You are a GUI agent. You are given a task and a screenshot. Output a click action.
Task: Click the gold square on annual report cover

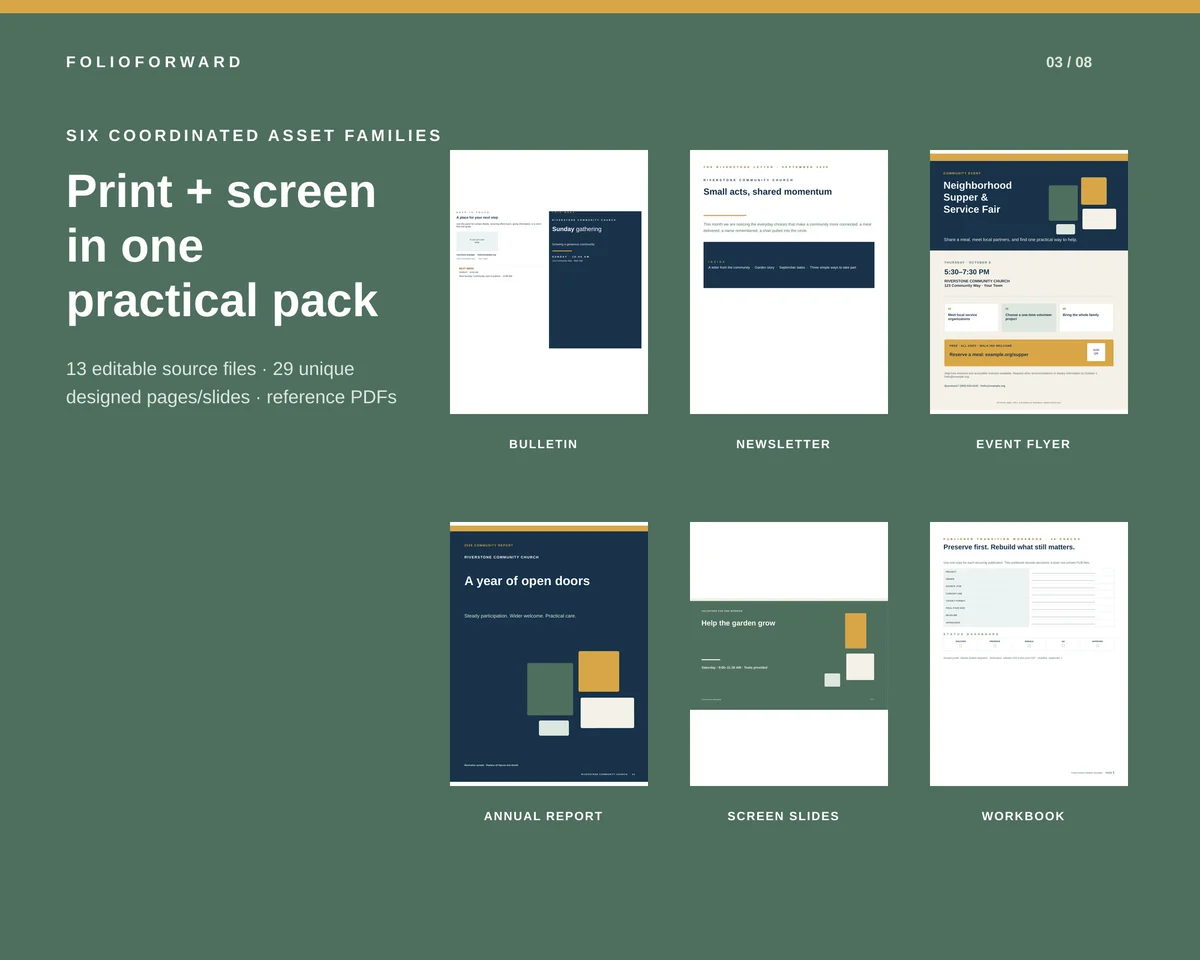599,671
